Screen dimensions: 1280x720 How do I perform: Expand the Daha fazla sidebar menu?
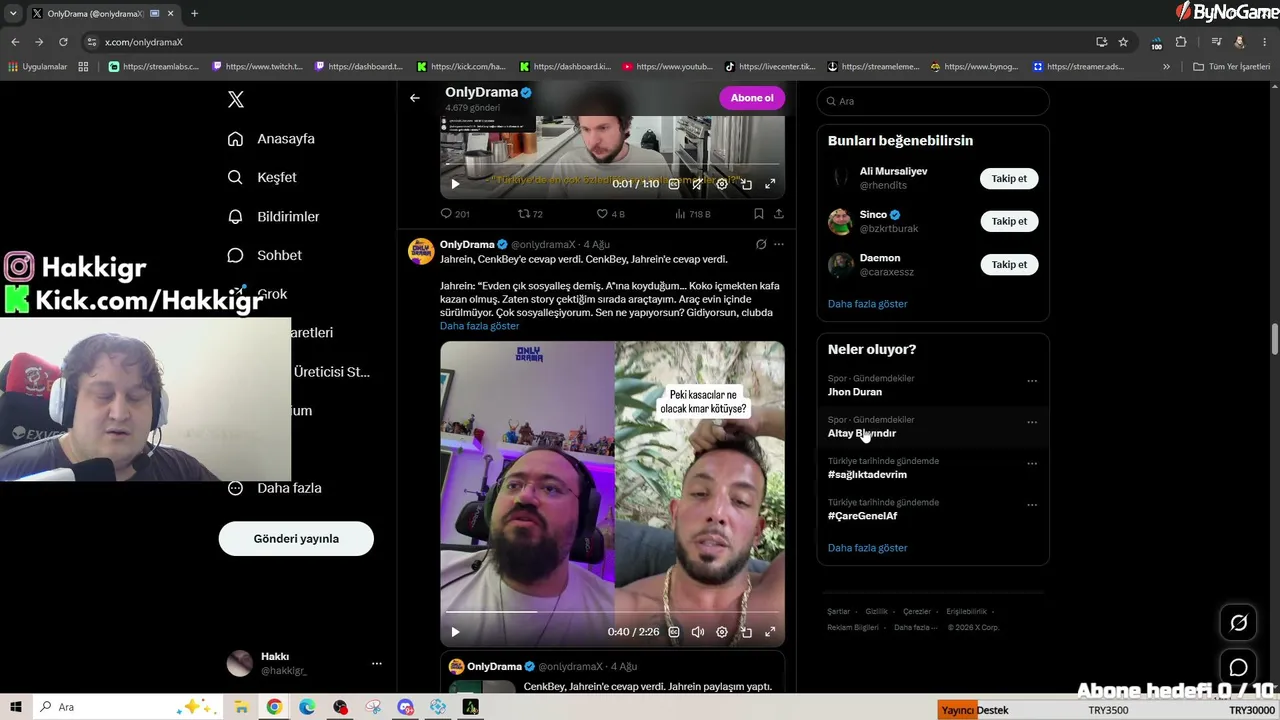tap(274, 488)
